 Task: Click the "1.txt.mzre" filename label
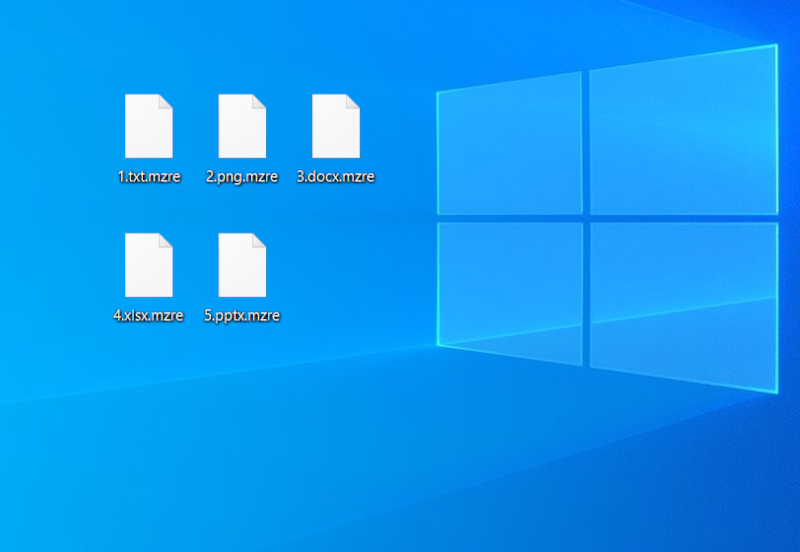149,177
